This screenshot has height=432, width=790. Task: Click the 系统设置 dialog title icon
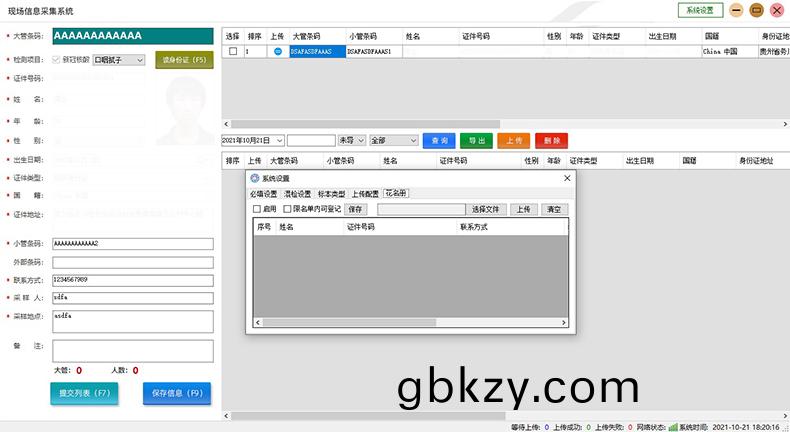(254, 178)
